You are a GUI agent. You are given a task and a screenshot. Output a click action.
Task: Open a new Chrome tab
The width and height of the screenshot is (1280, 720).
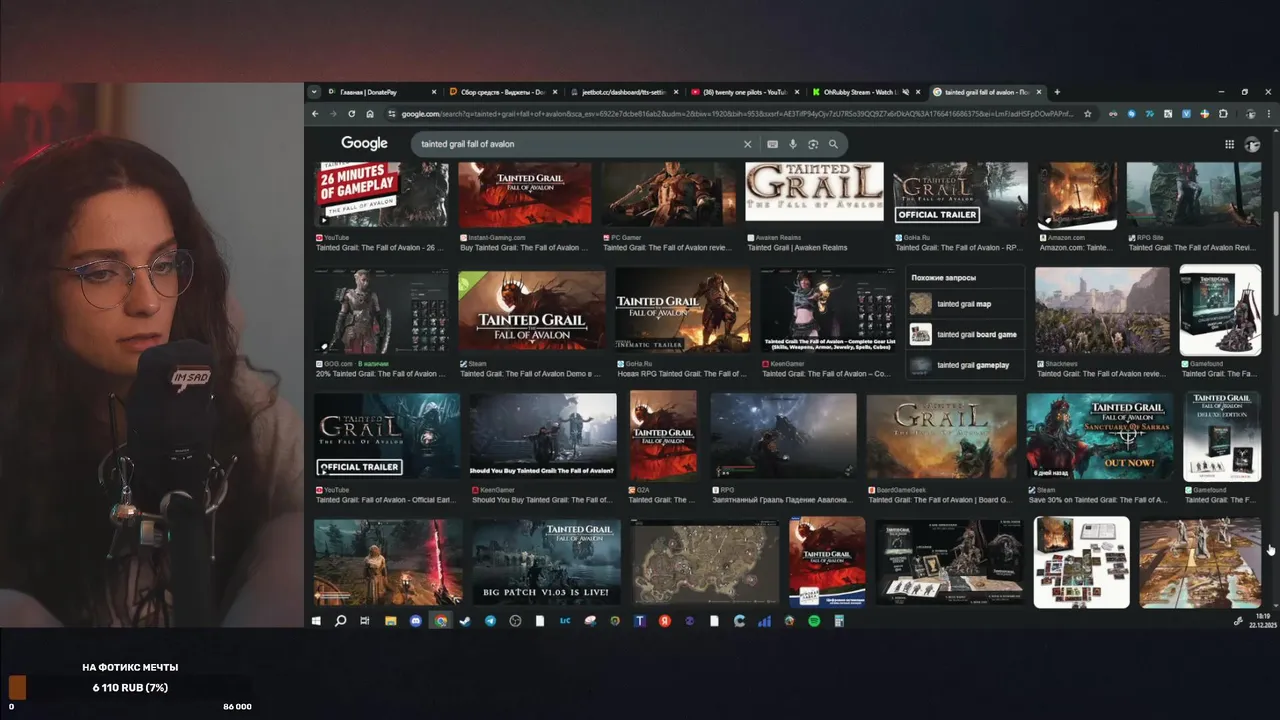[1057, 92]
